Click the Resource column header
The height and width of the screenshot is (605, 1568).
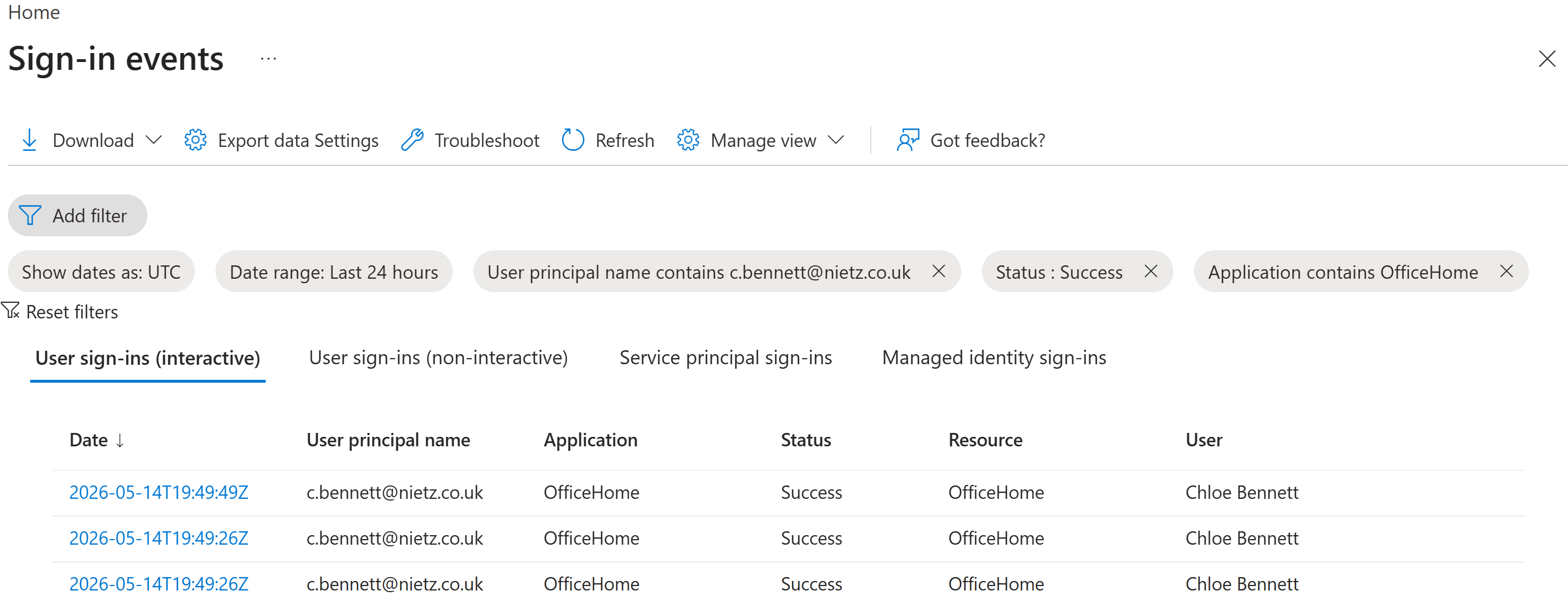(985, 440)
